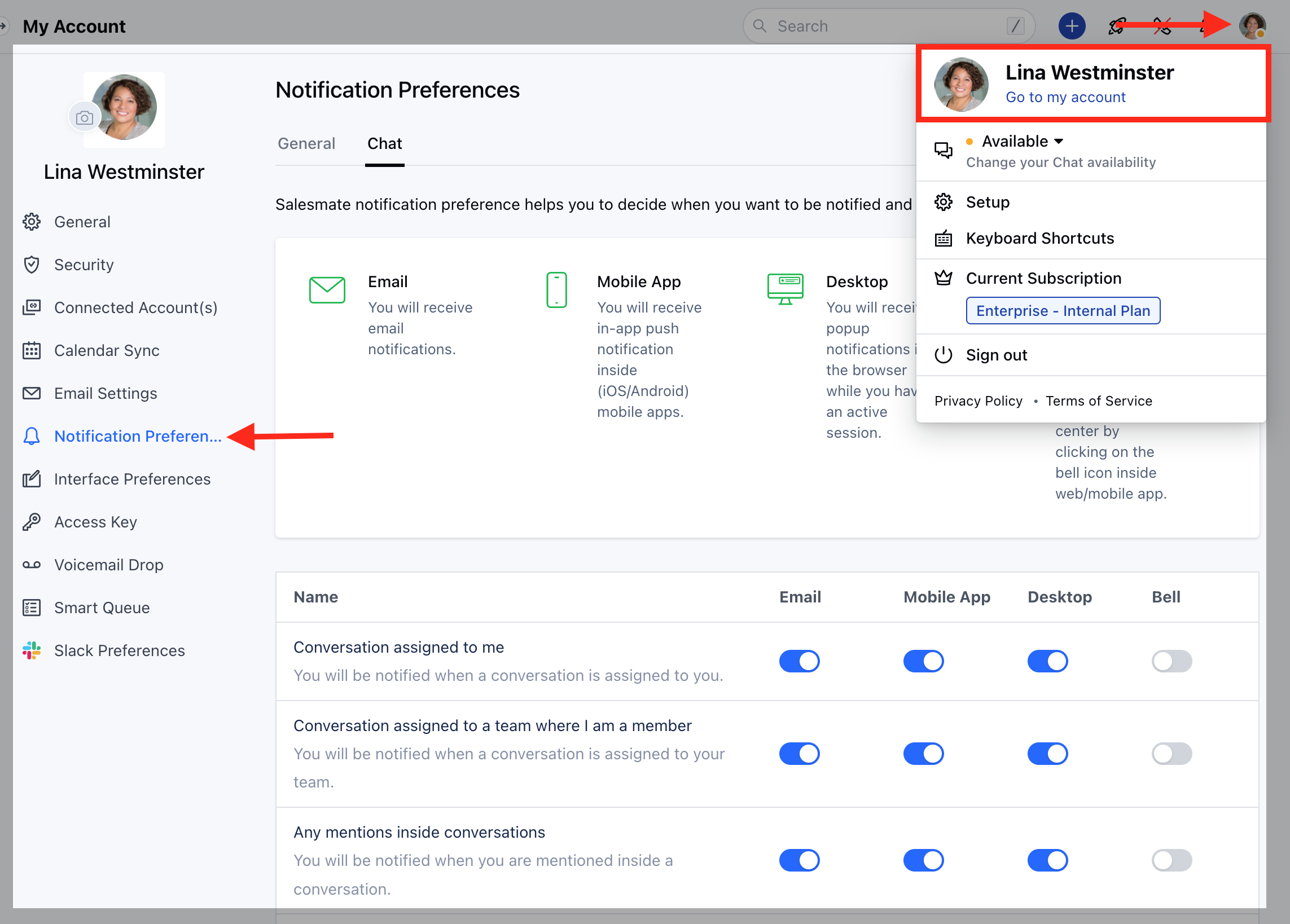The image size is (1290, 924).
Task: Click the slash shortcut icon in search box
Action: (x=1015, y=26)
